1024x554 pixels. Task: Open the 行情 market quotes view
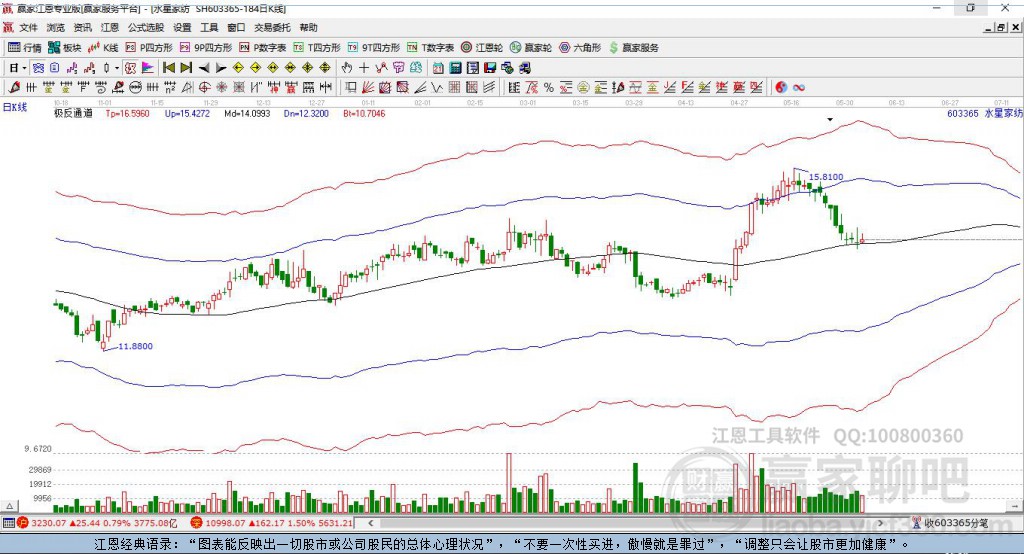coord(25,48)
